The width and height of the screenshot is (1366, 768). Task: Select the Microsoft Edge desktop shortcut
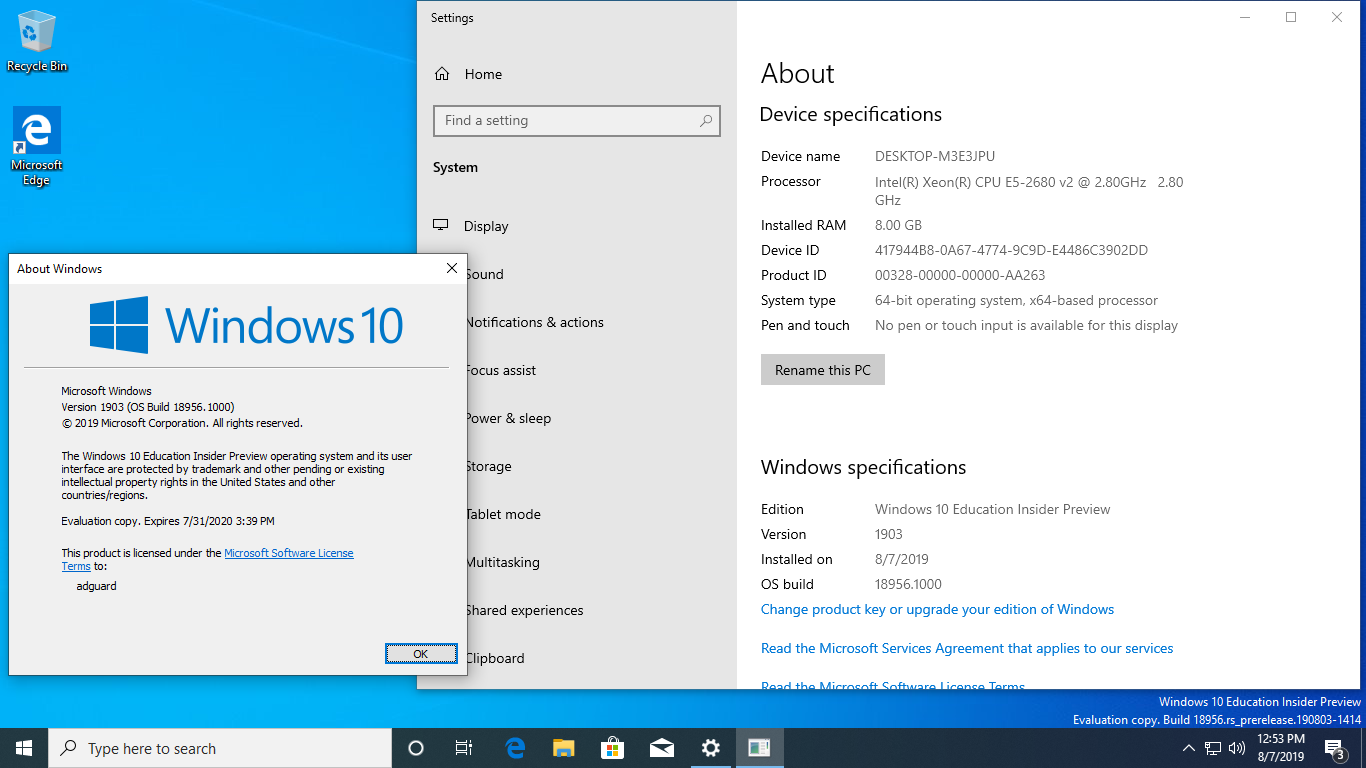37,146
